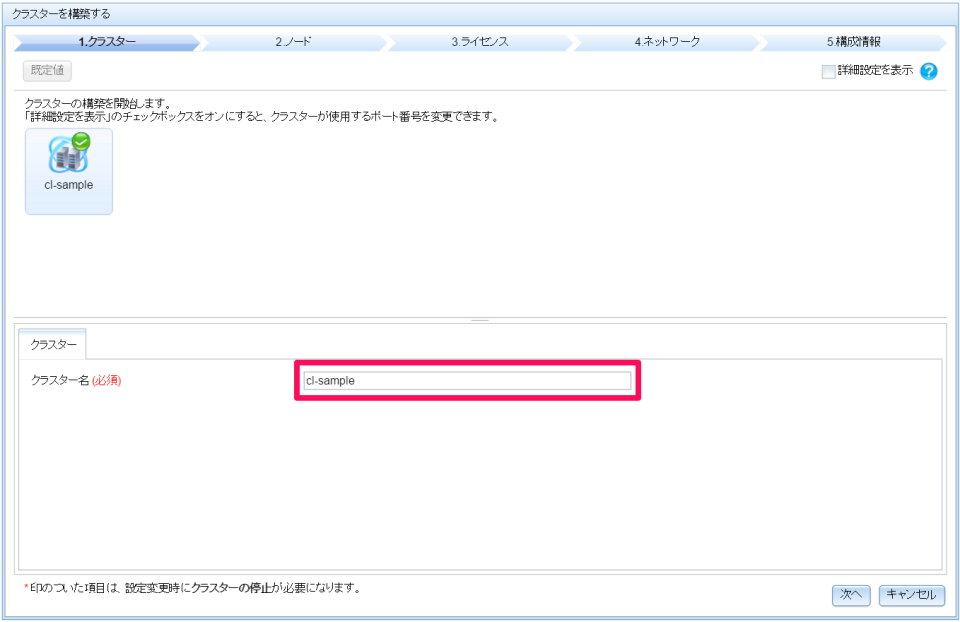The image size is (960, 622).
Task: Select the 1.クラスター wizard step
Action: (105, 42)
